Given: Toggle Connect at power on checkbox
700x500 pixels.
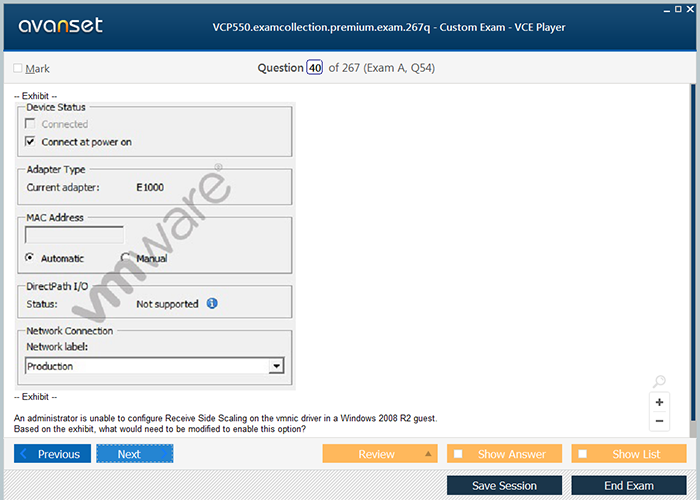Looking at the screenshot, I should (x=30, y=142).
